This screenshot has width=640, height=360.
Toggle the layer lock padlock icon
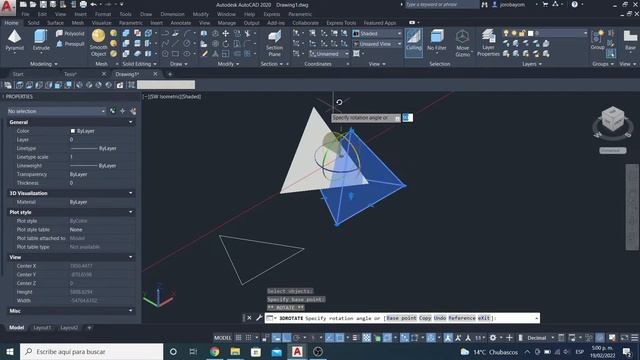(522, 33)
